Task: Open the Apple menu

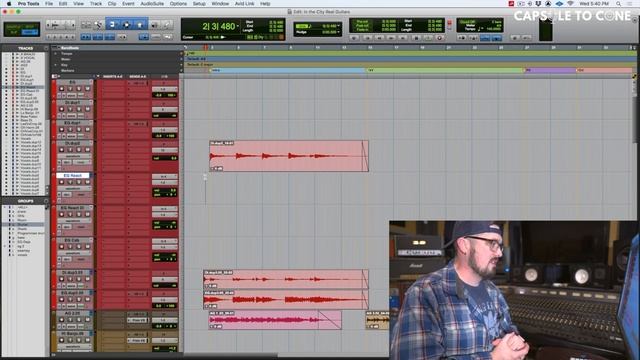Action: 9,4
